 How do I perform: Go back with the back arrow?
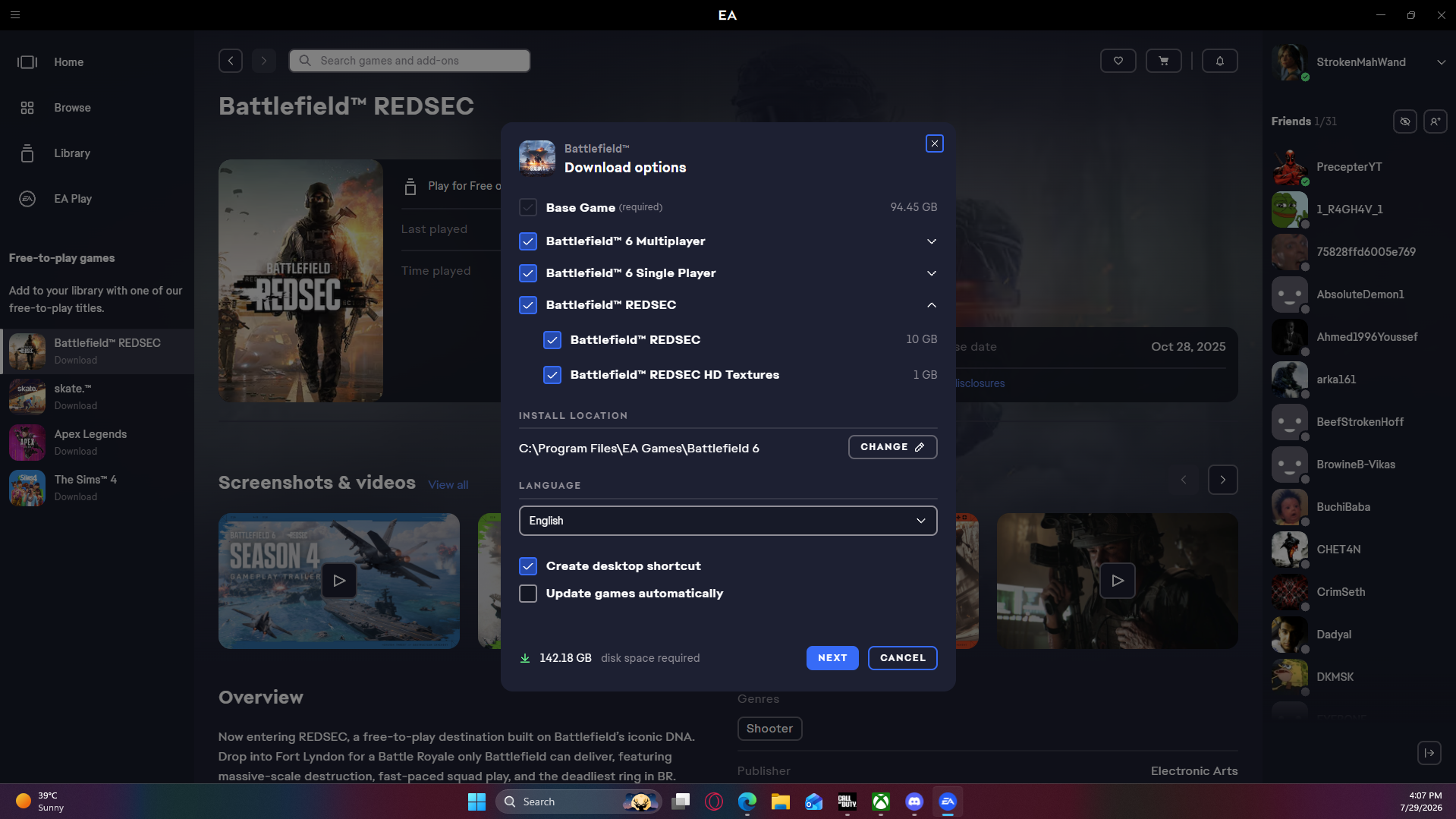click(231, 61)
